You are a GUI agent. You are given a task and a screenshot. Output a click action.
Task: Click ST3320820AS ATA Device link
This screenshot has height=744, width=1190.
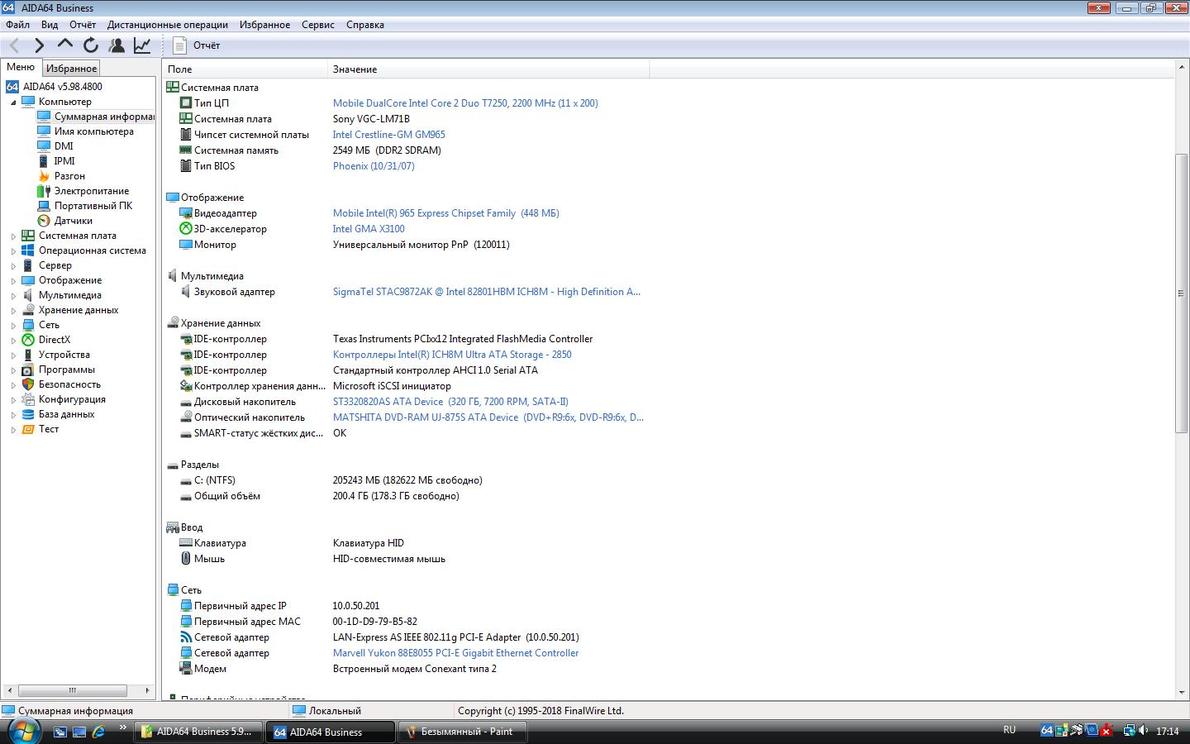coord(451,402)
